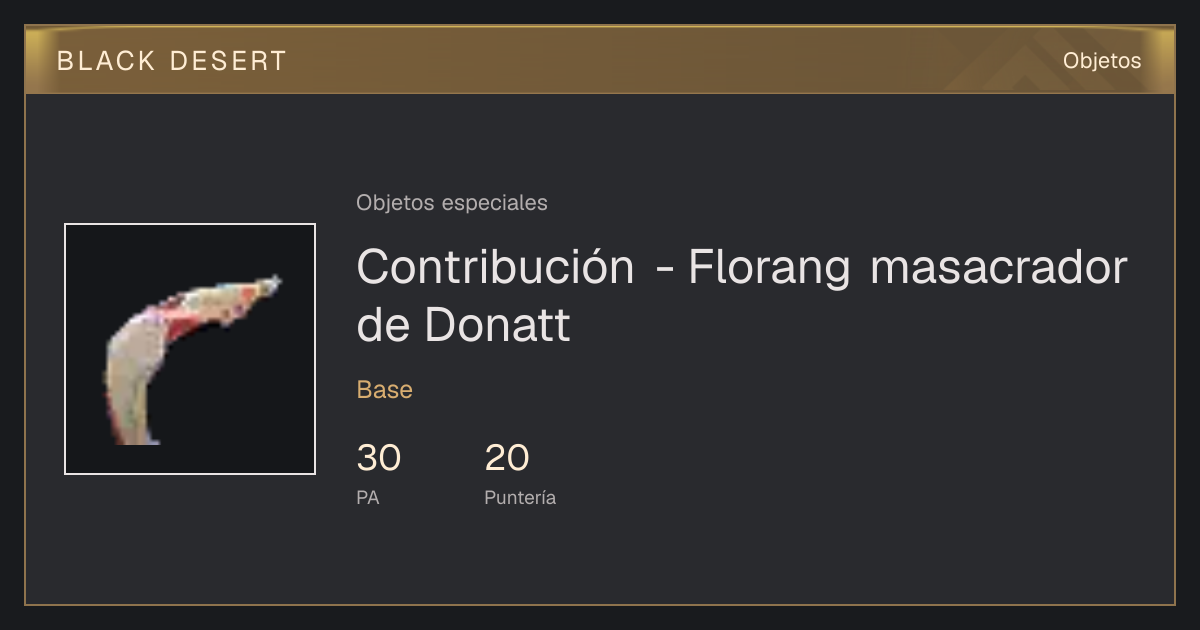This screenshot has width=1200, height=630.
Task: Click the word Florang in the title
Action: [770, 267]
